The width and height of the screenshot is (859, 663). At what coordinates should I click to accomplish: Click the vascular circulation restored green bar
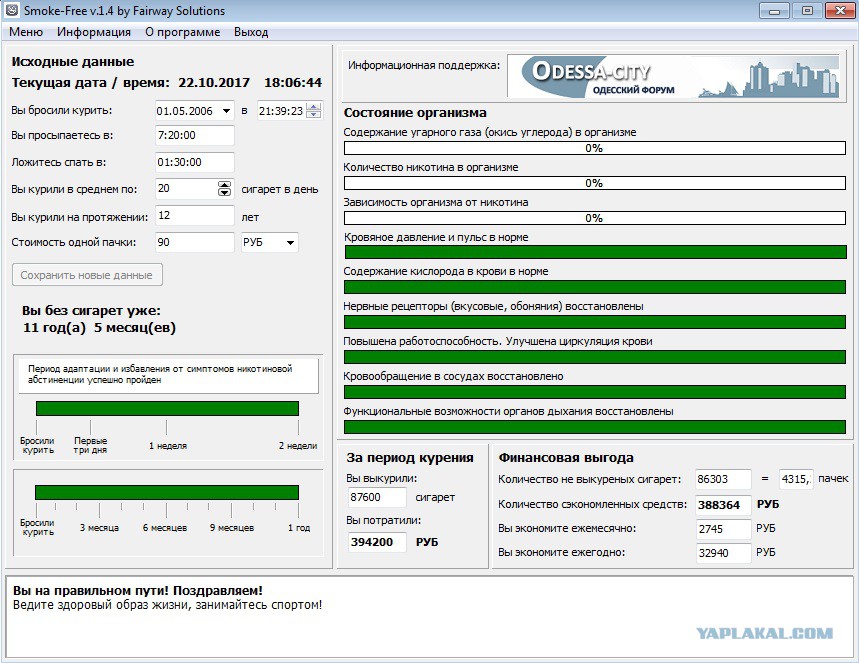(594, 392)
